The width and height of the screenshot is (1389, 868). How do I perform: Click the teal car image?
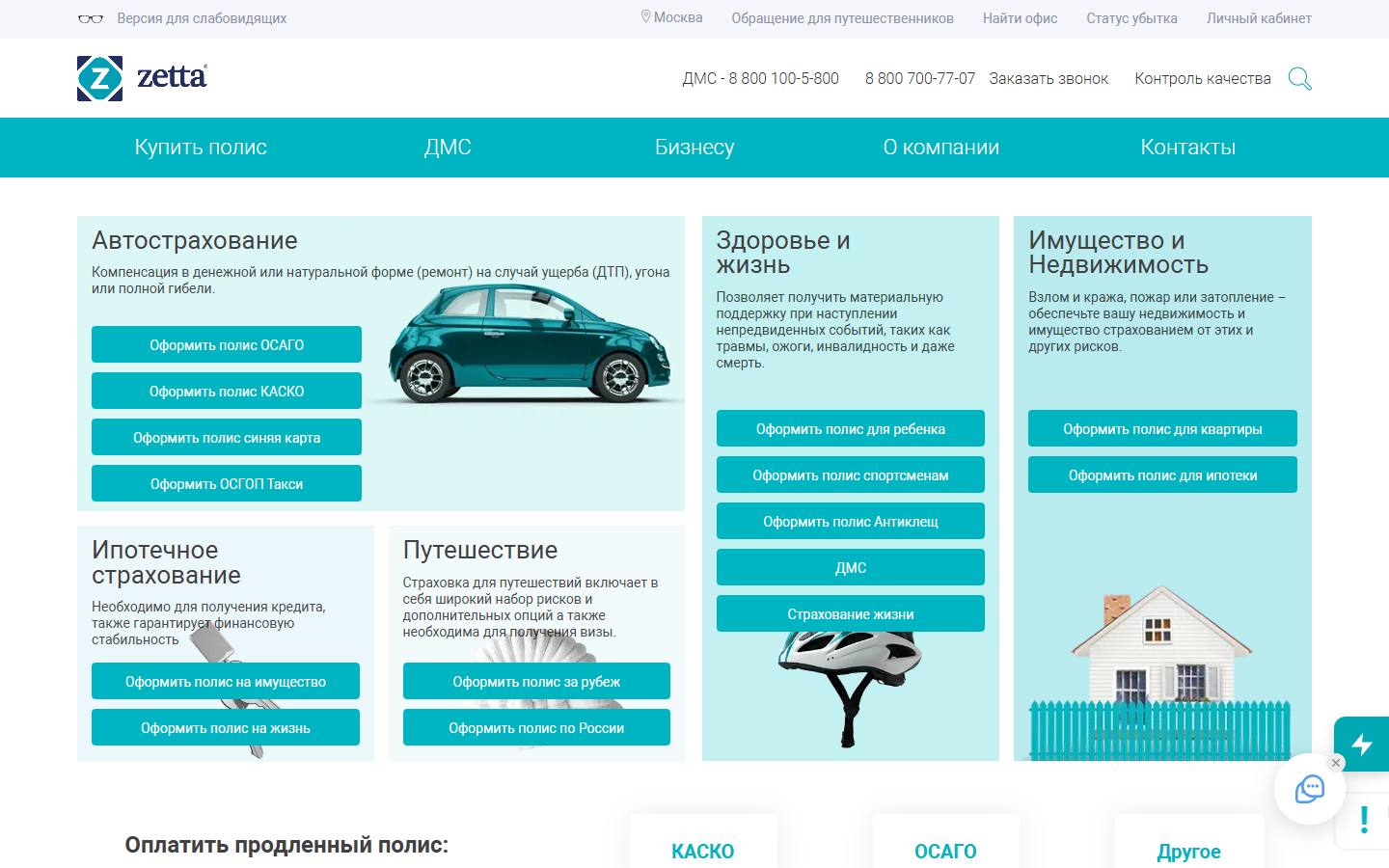(x=531, y=342)
